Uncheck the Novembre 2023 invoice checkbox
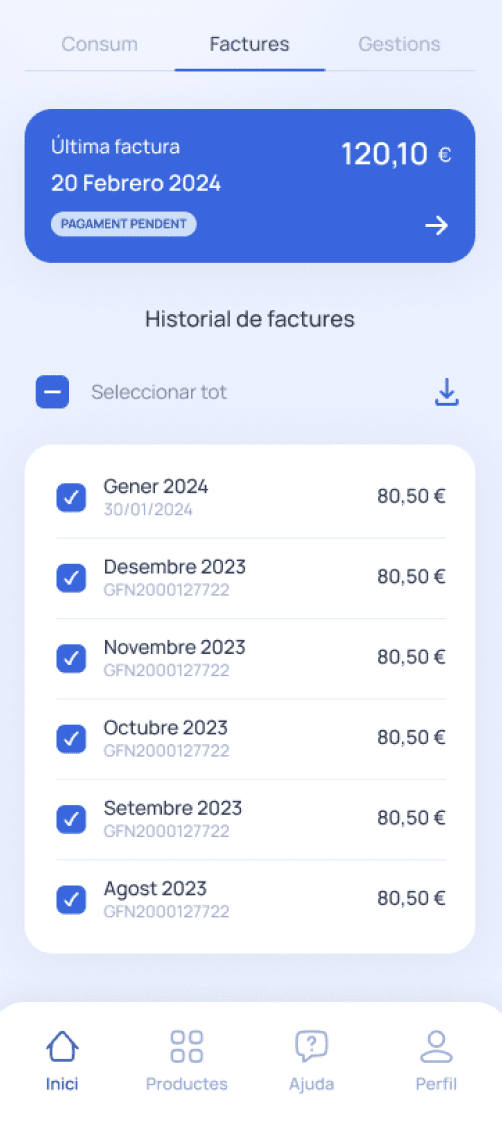 [x=71, y=658]
